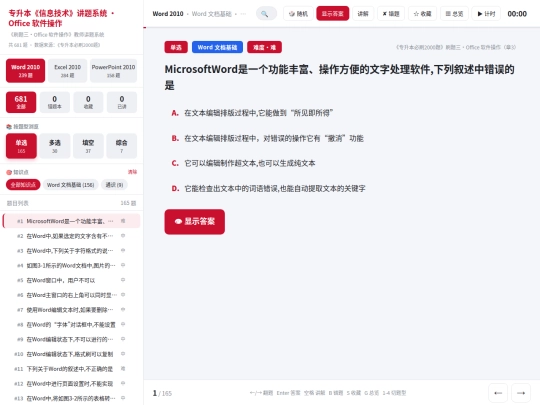This screenshot has width=540, height=405.
Task: Open question #11 下列关于Word的叙述
Action: [x=71, y=369]
